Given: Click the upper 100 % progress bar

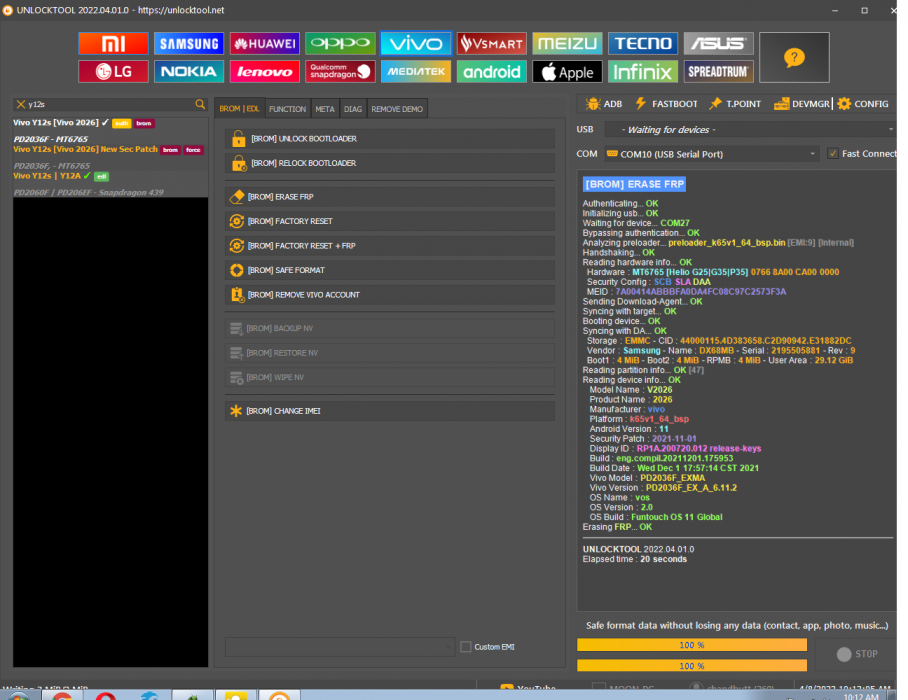Looking at the screenshot, I should click(692, 645).
